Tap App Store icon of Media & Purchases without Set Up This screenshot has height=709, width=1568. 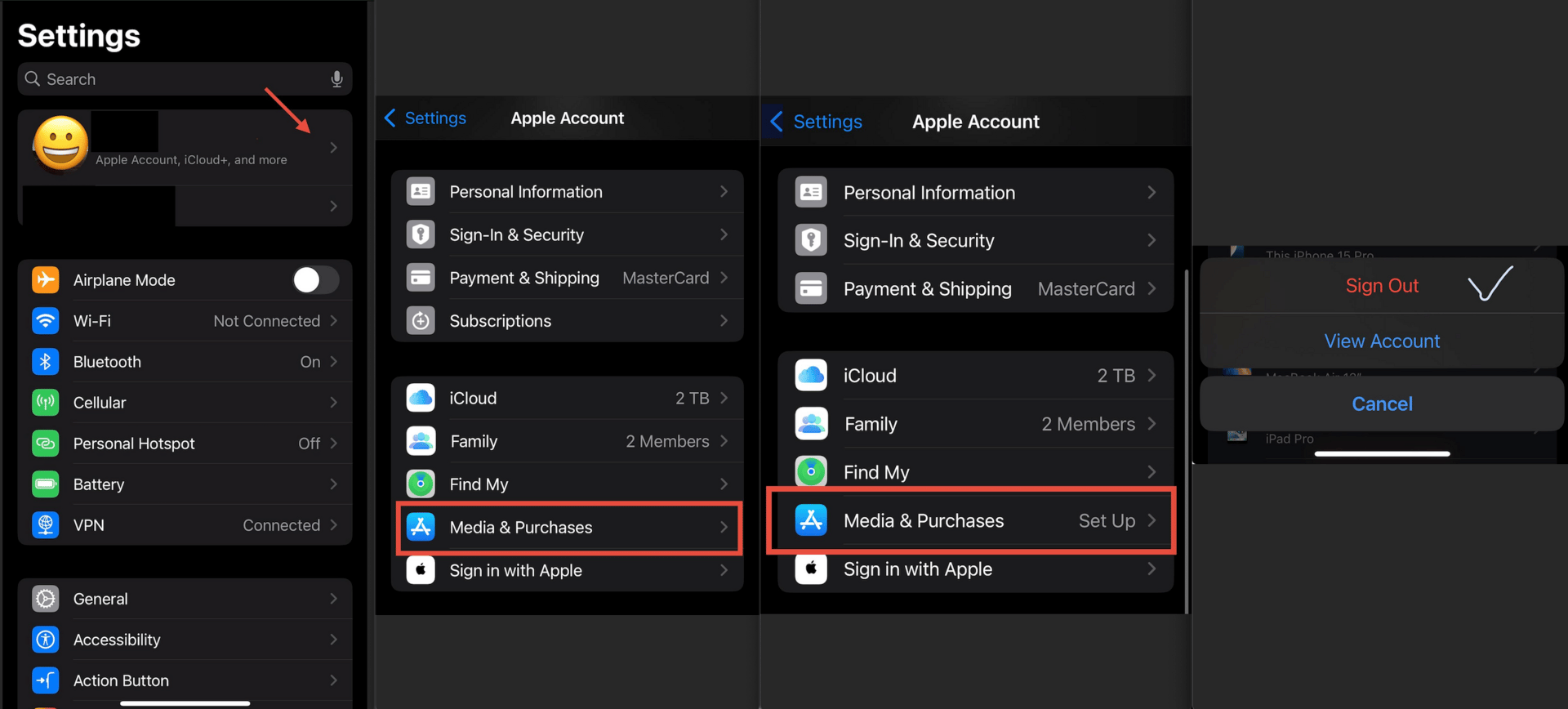pos(421,527)
